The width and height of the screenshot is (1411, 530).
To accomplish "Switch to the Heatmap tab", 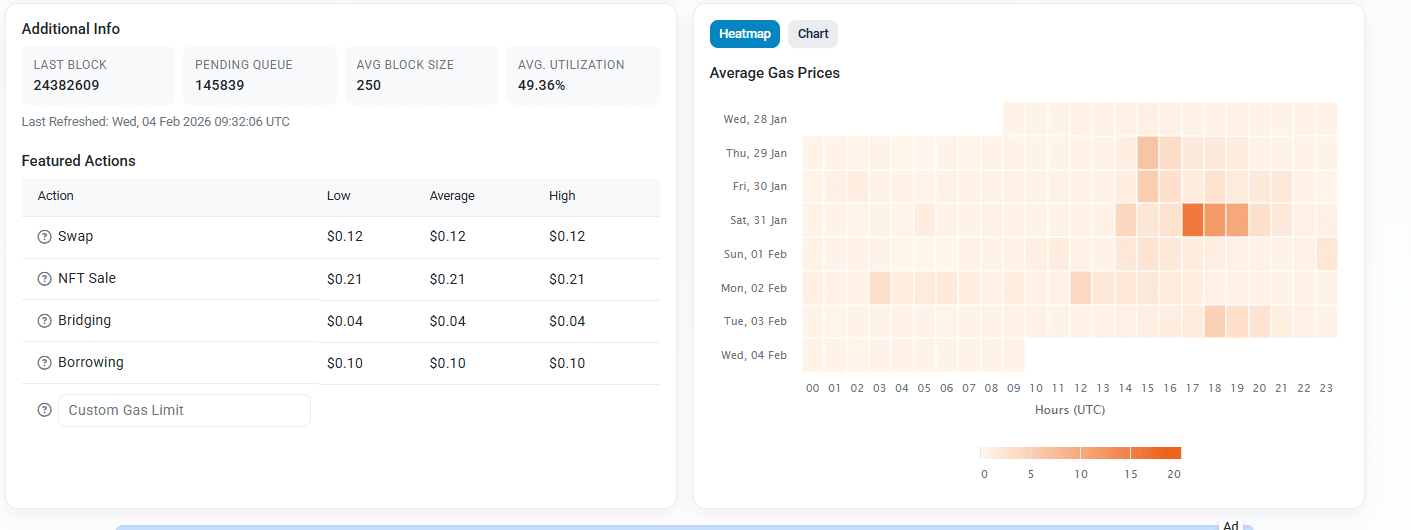I will tap(744, 34).
